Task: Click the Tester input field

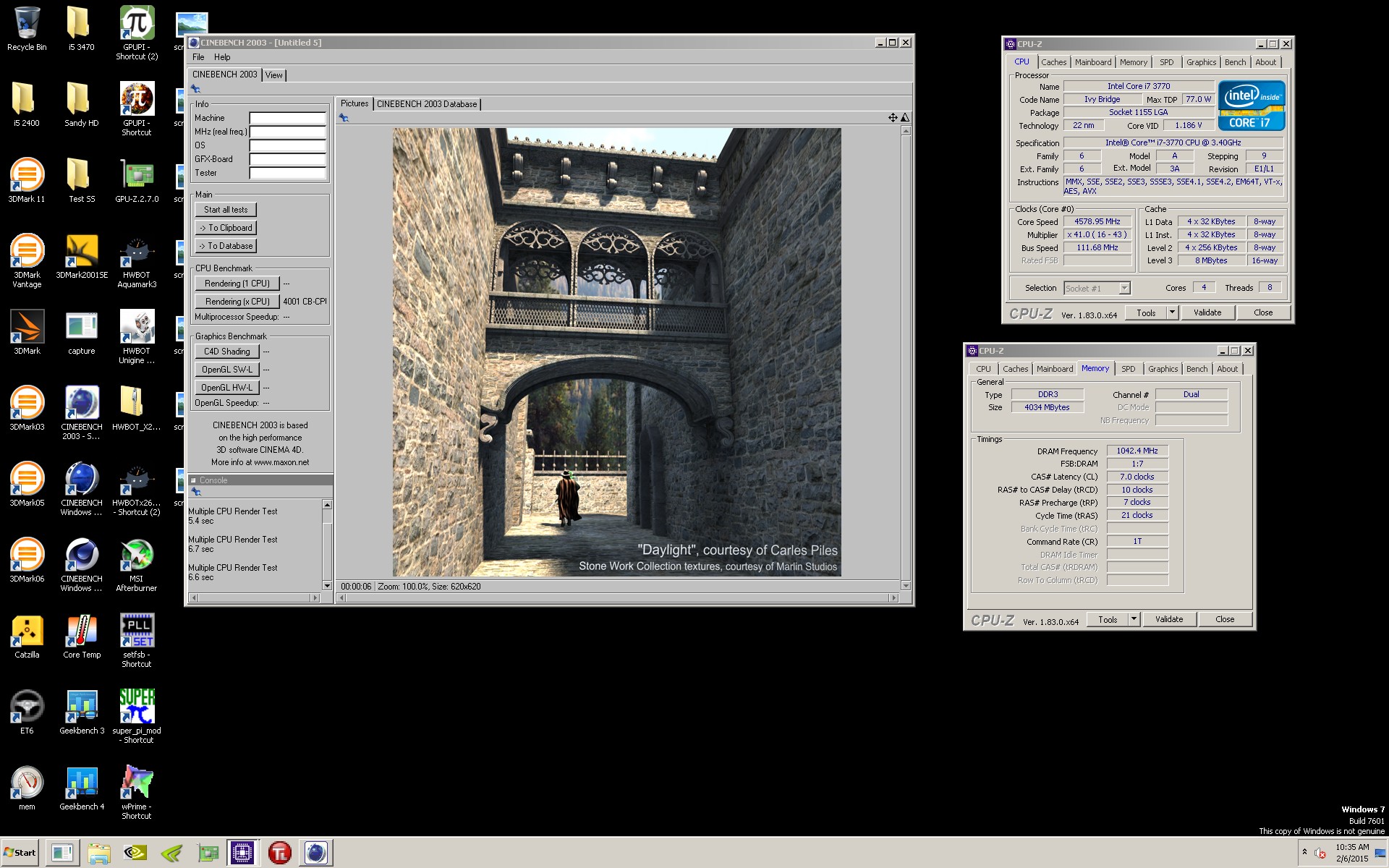Action: pos(287,173)
